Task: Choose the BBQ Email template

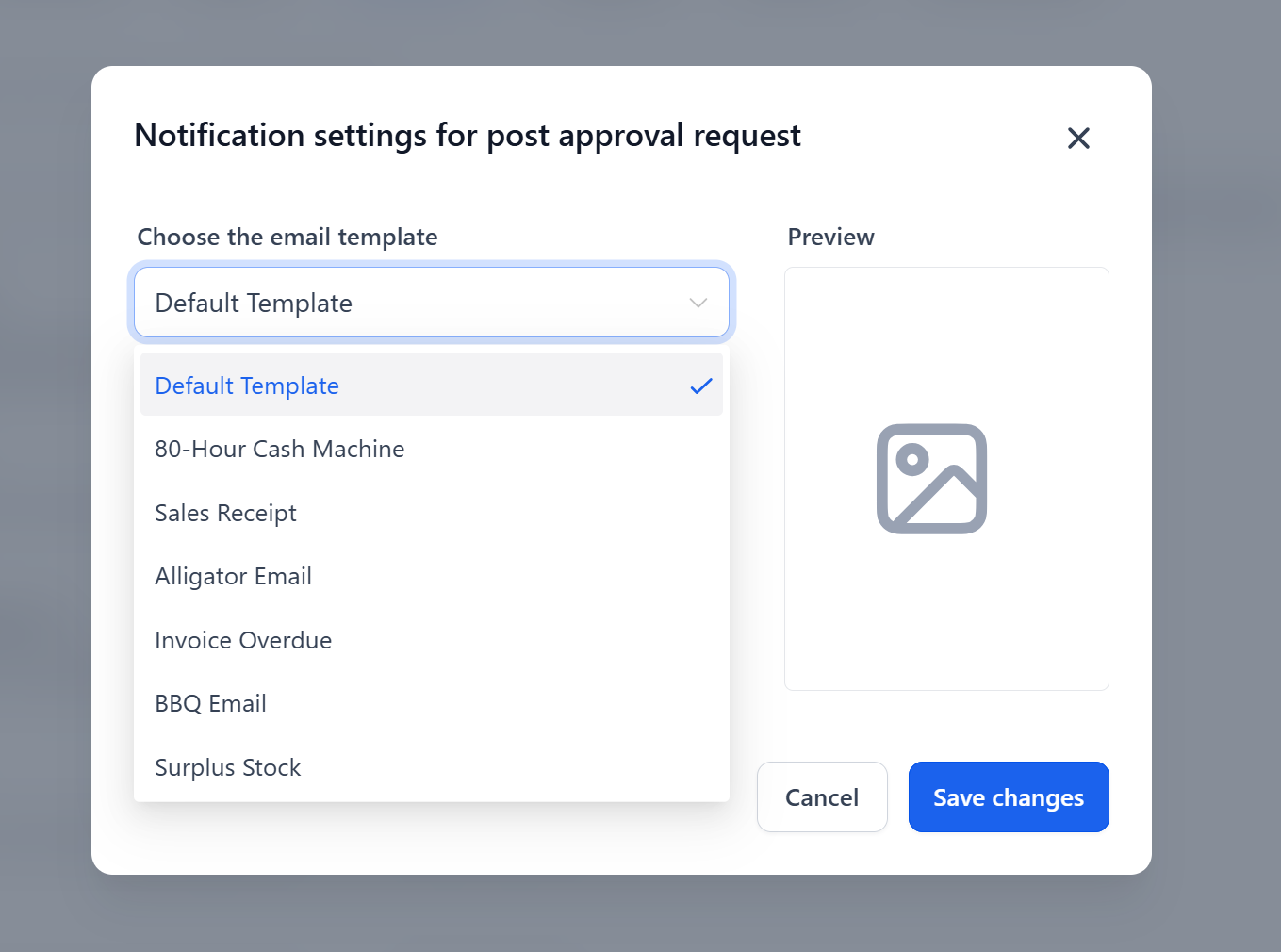Action: (210, 703)
